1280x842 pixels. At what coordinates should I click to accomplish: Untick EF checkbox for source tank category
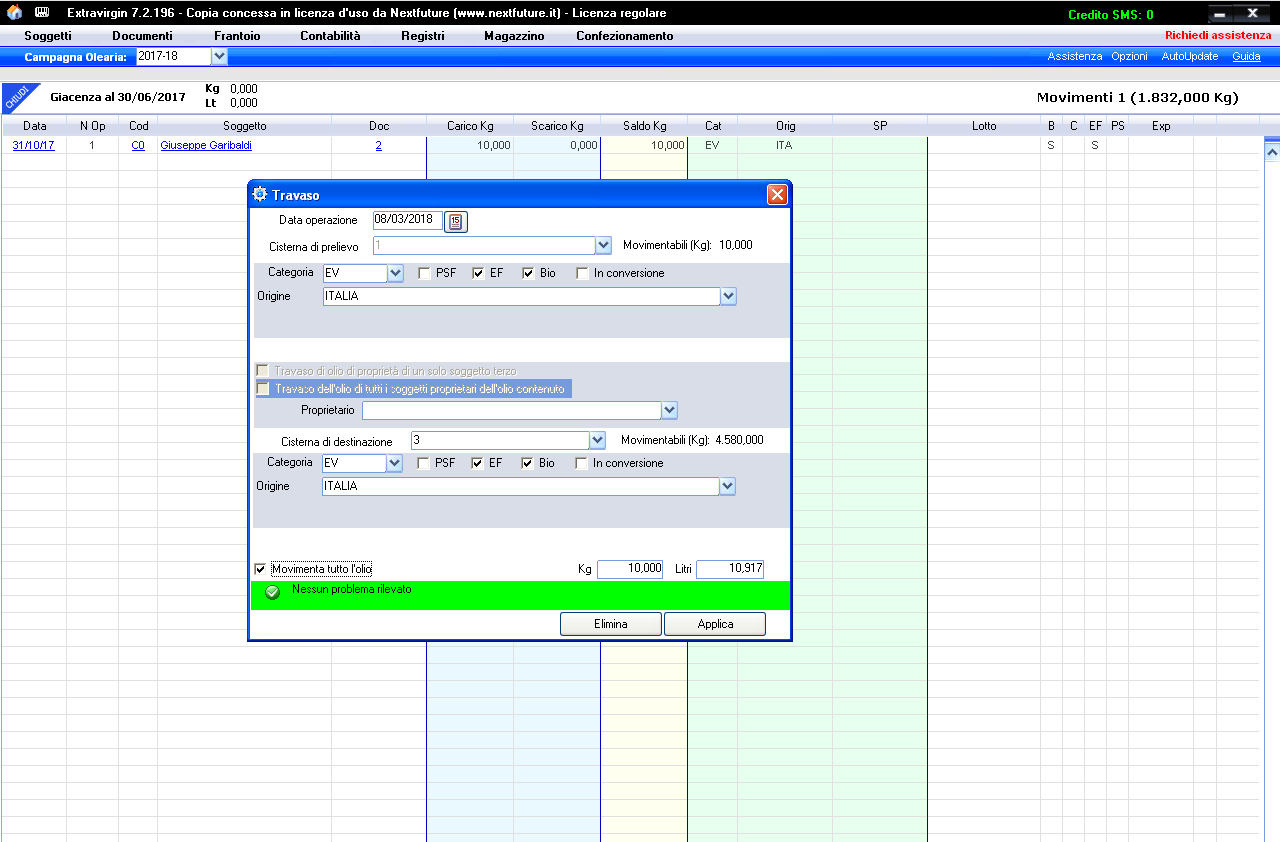(478, 273)
